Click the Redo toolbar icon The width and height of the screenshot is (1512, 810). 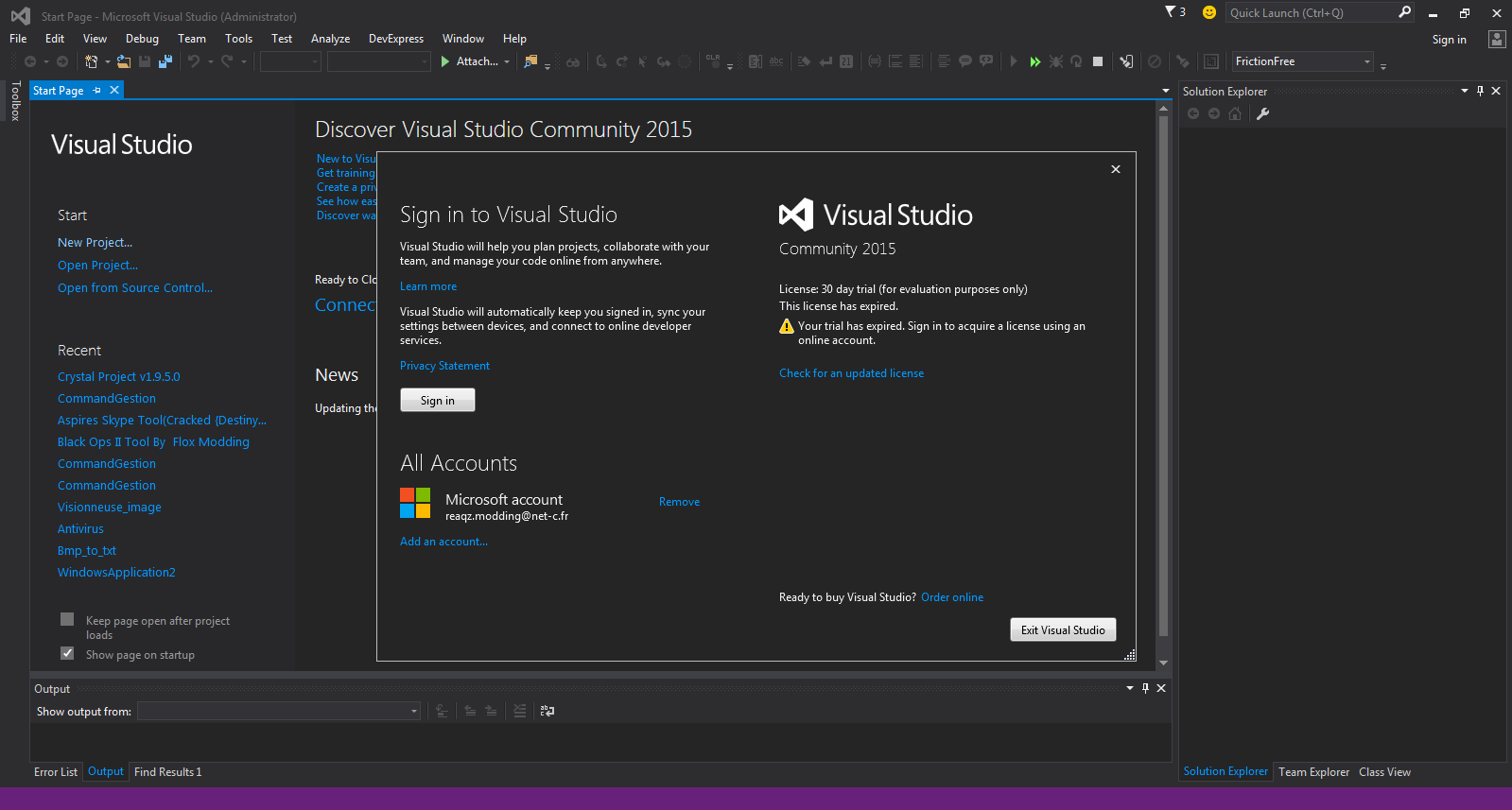coord(227,61)
